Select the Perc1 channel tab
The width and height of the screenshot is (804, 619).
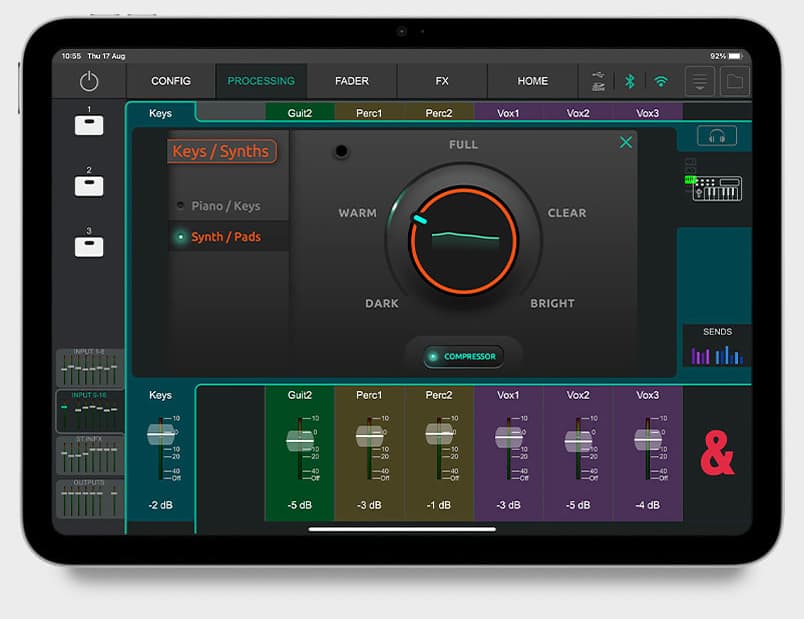pyautogui.click(x=369, y=113)
